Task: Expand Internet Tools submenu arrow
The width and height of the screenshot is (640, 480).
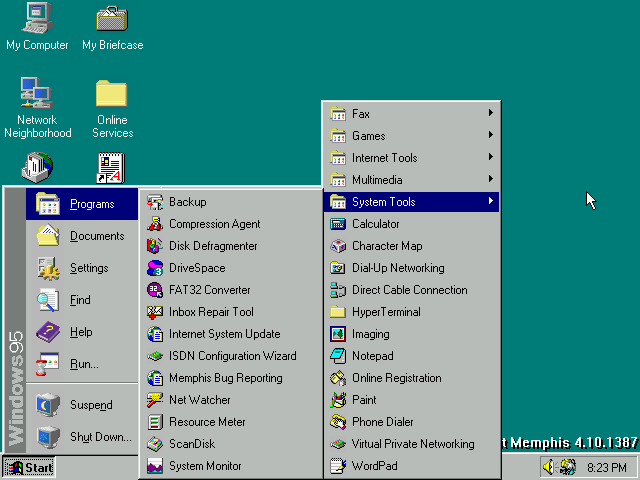Action: [x=491, y=157]
